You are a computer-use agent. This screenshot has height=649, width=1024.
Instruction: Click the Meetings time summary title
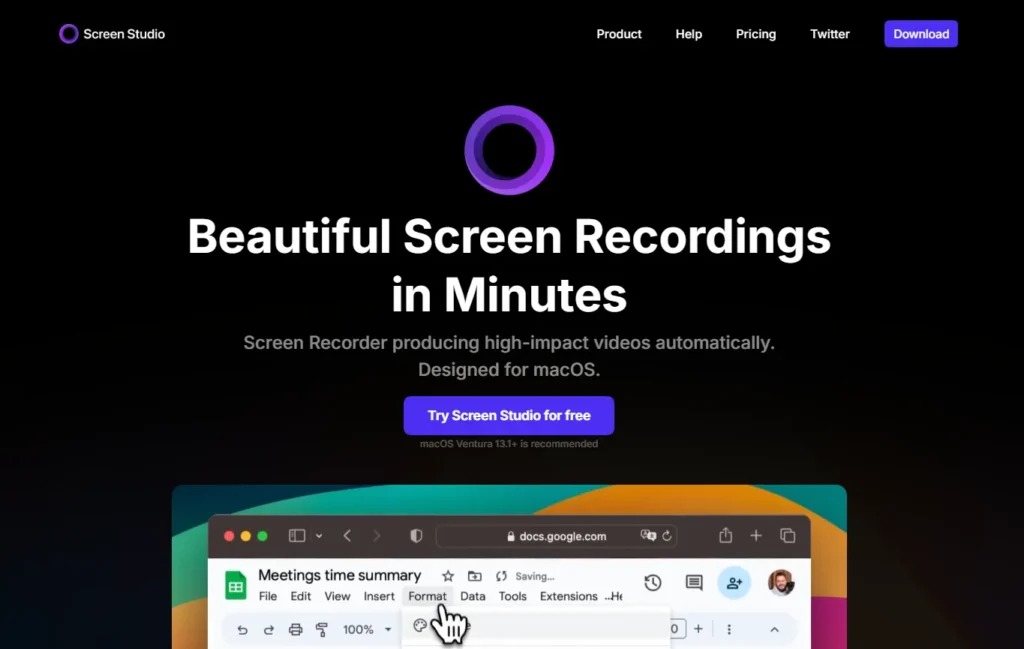coord(340,575)
